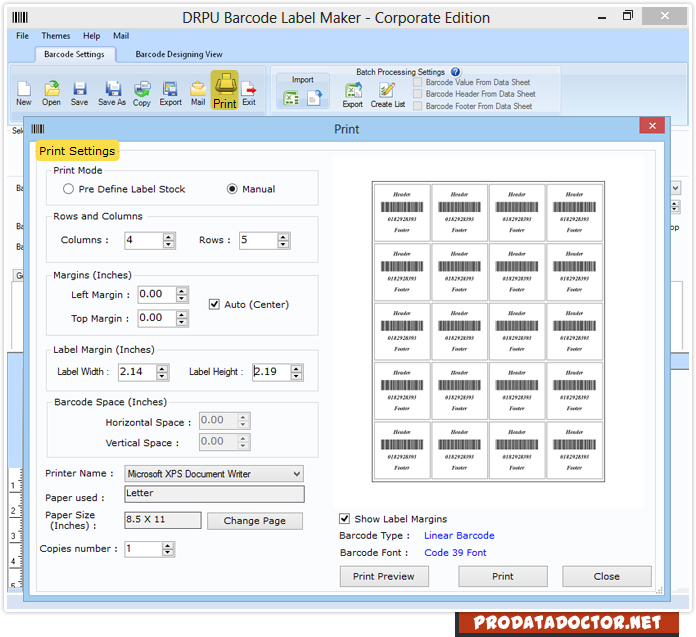The image size is (696, 637).
Task: Click the Copies number field
Action: (x=143, y=550)
